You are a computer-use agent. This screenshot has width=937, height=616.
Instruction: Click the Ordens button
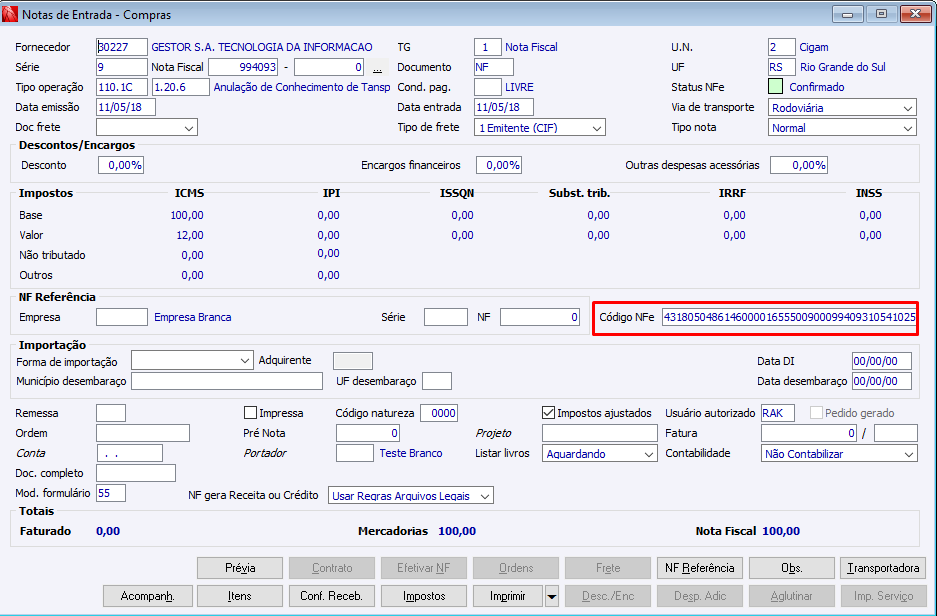[x=516, y=568]
